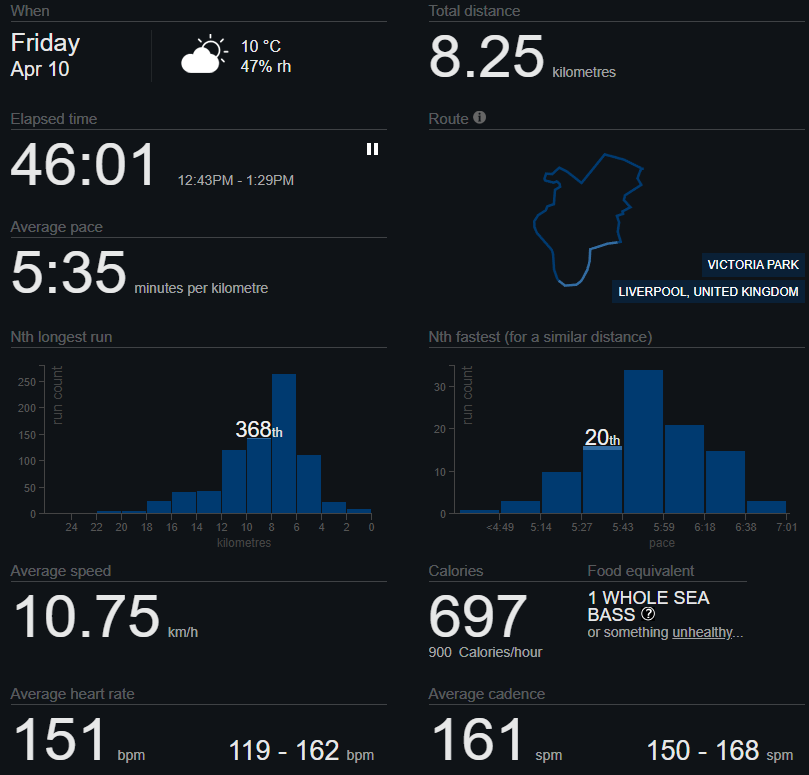This screenshot has height=775, width=809.
Task: Click the cloud and sun weather icon
Action: (x=203, y=56)
